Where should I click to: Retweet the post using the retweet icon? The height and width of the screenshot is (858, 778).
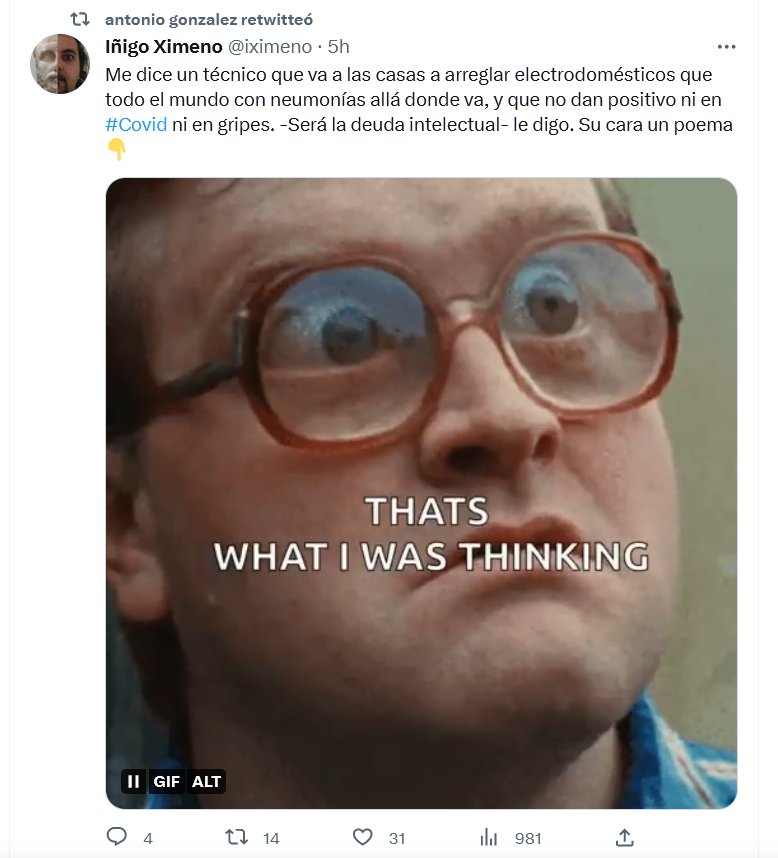click(236, 837)
